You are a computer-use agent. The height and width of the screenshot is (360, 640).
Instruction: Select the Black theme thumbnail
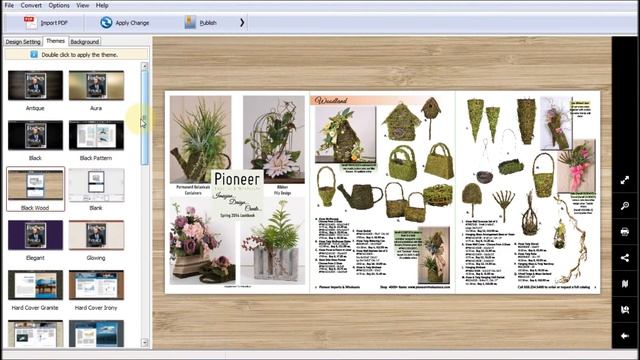(36, 135)
